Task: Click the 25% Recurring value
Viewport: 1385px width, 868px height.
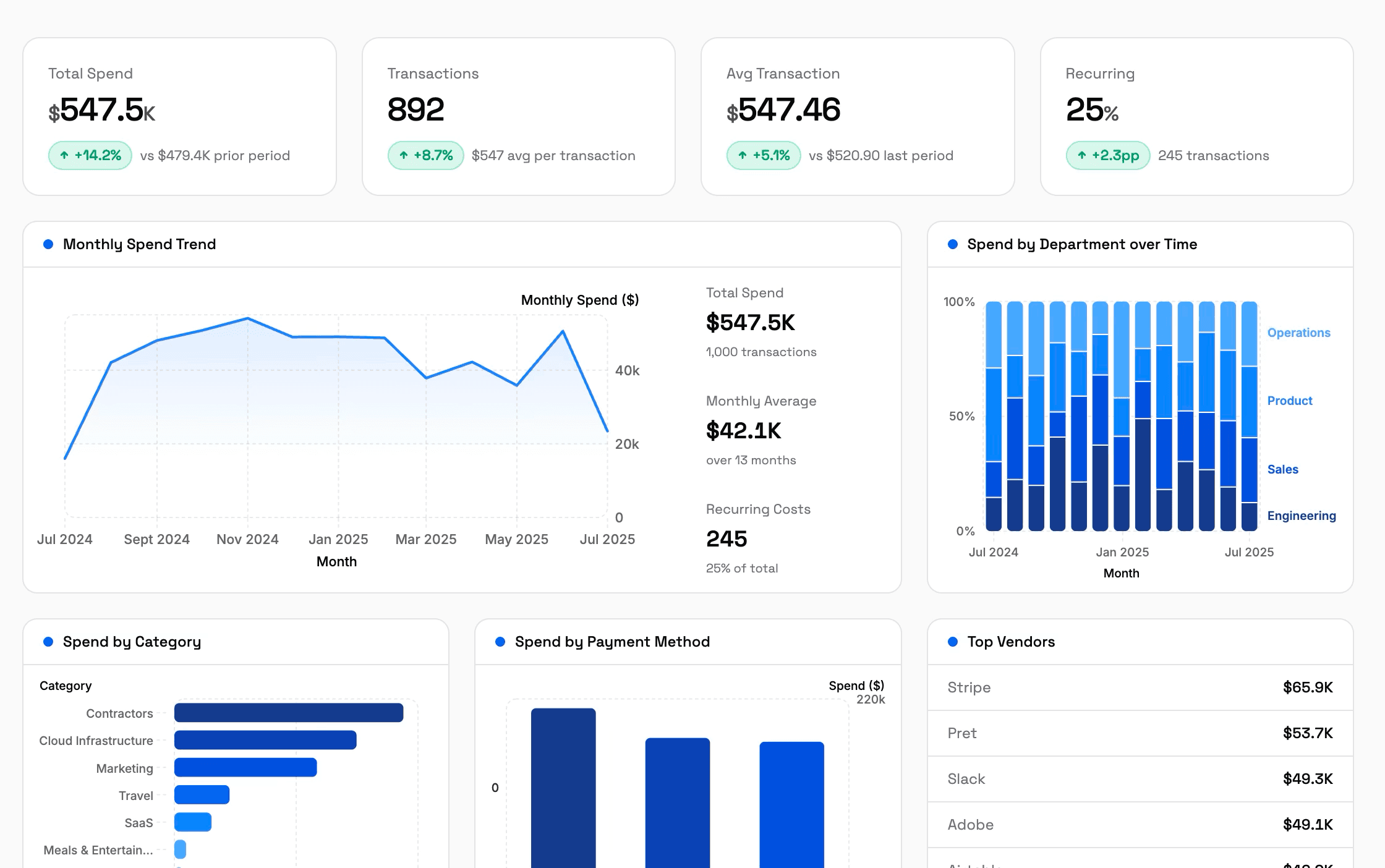Action: point(1092,110)
